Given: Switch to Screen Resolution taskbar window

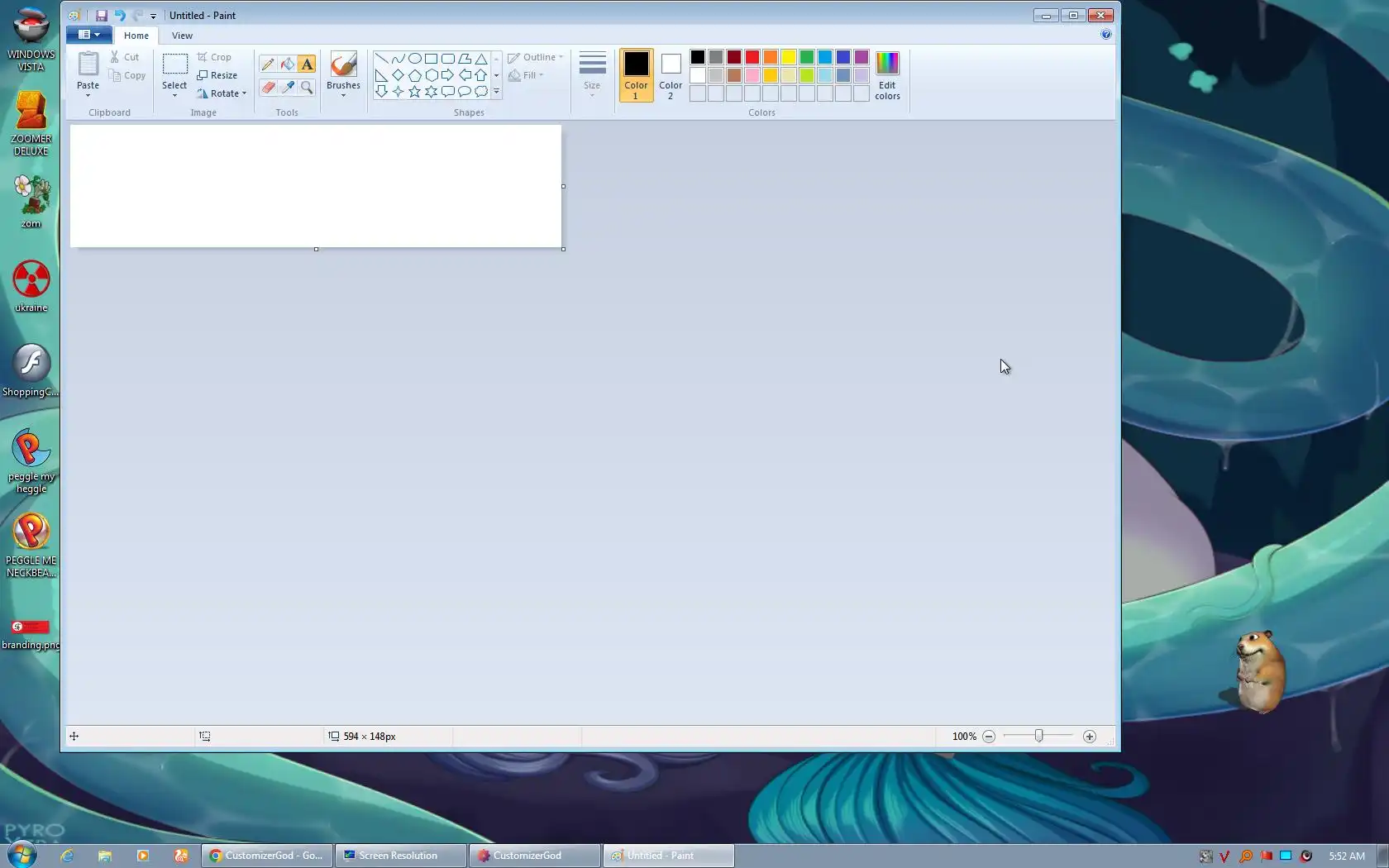Looking at the screenshot, I should pyautogui.click(x=401, y=856).
